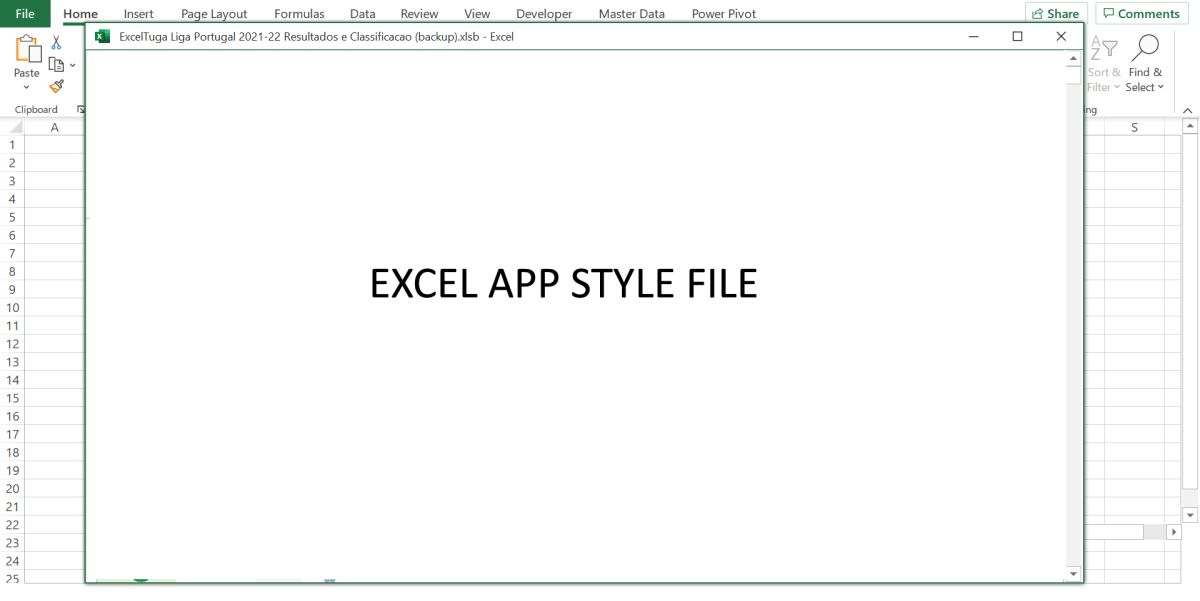
Task: Click the background worksheet's scroll-down arrow
Action: click(1190, 515)
